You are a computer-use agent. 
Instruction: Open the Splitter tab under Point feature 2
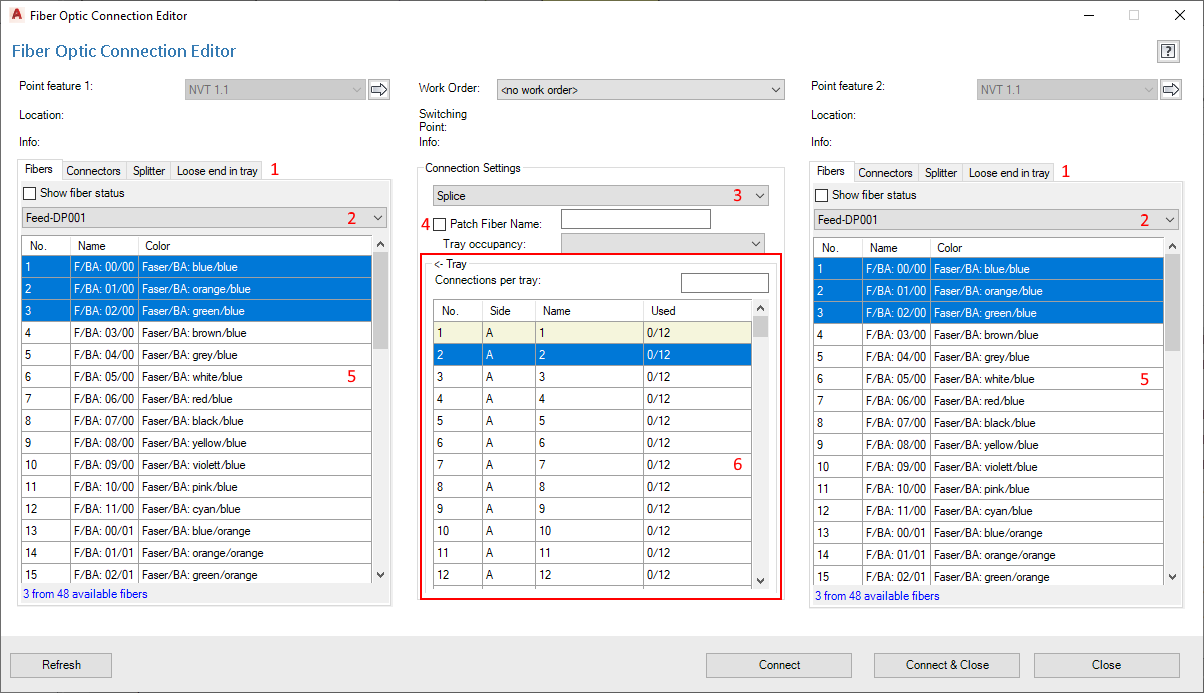941,173
